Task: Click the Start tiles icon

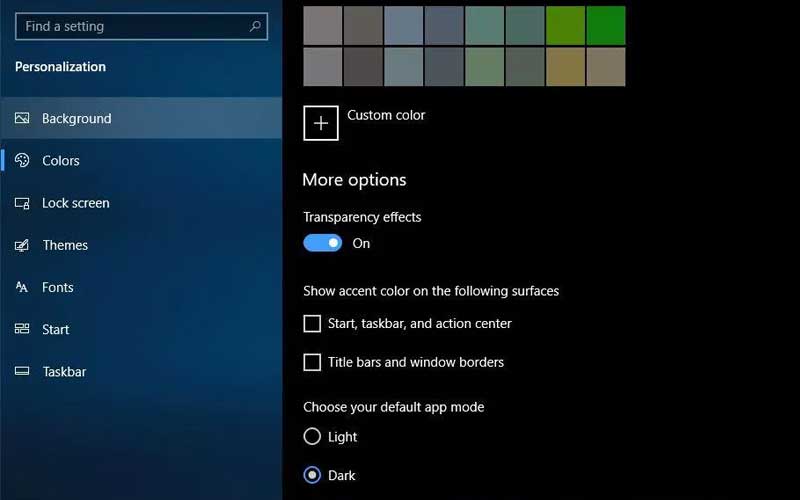Action: click(22, 329)
